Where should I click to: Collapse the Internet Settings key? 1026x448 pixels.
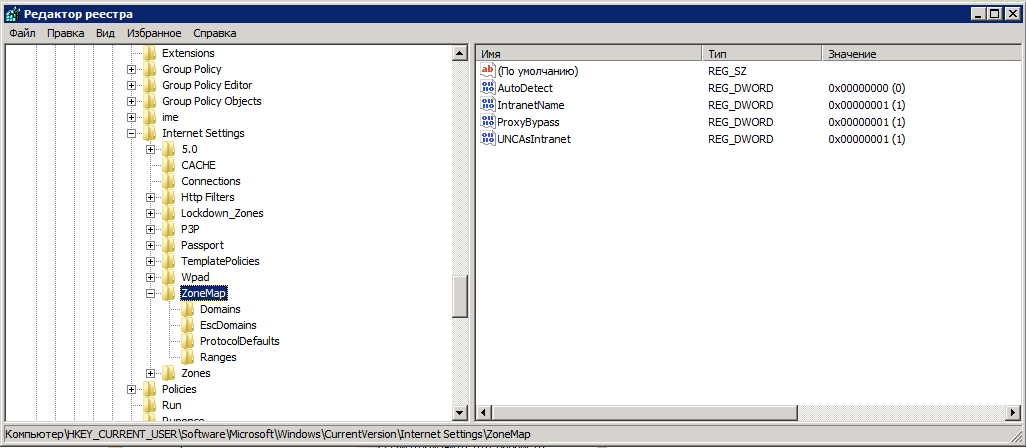click(132, 133)
